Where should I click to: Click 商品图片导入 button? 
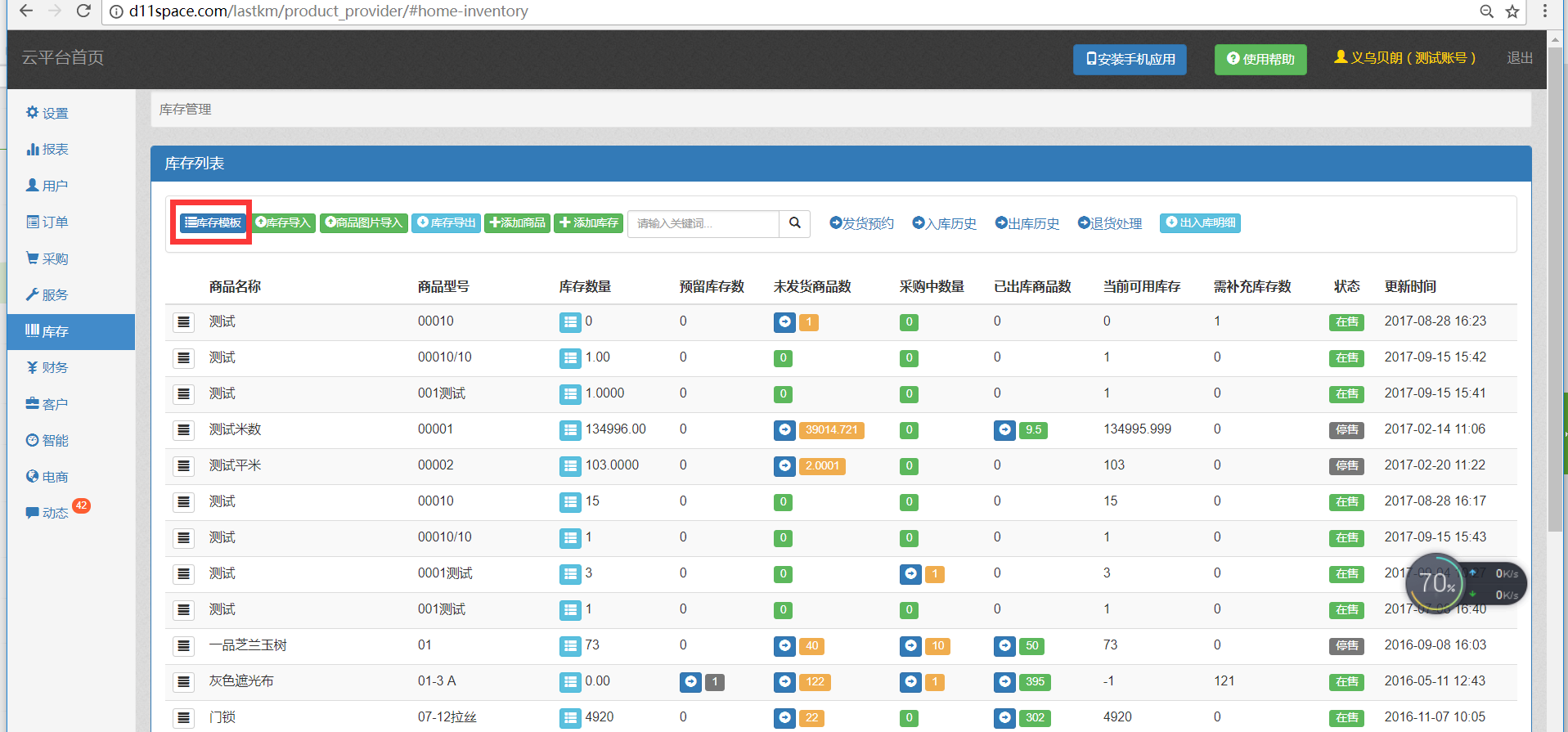(x=364, y=222)
